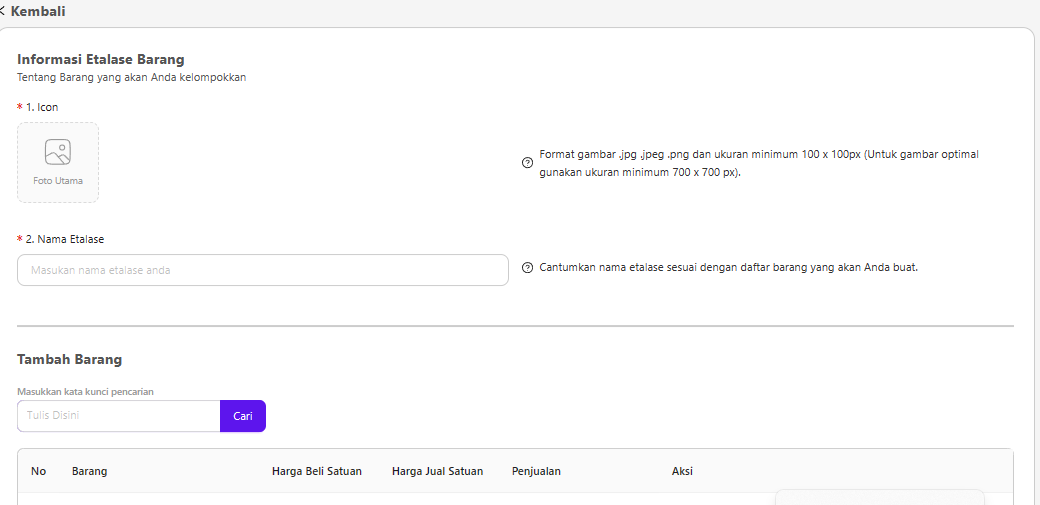Click help icon beside image format hint
This screenshot has height=505, width=1040.
(527, 163)
